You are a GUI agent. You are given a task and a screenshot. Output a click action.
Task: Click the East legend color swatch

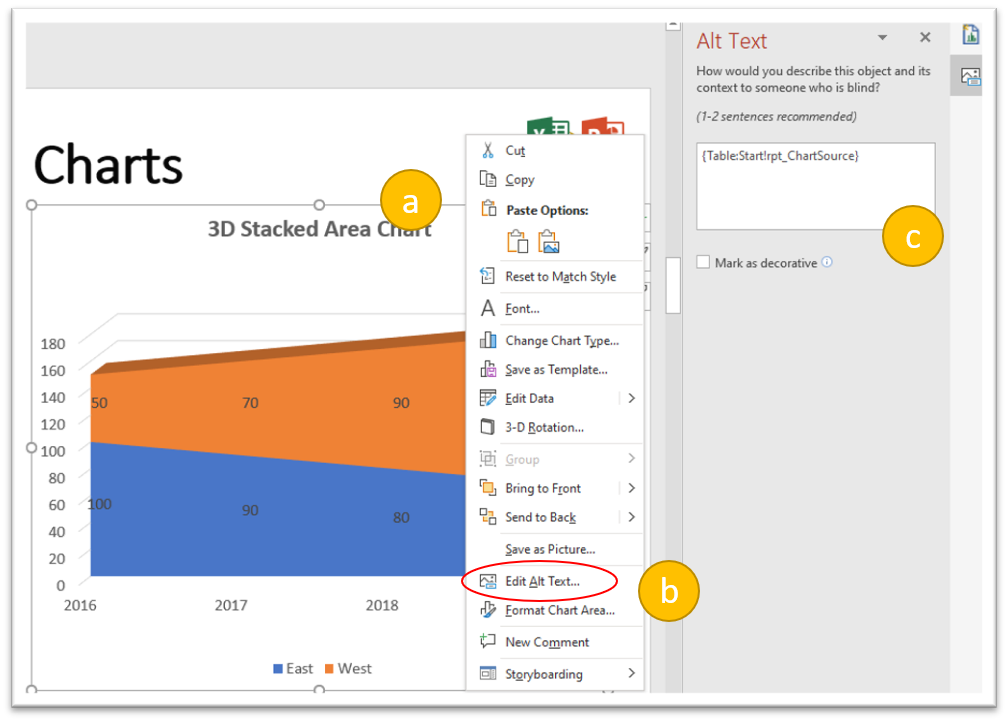pyautogui.click(x=278, y=669)
